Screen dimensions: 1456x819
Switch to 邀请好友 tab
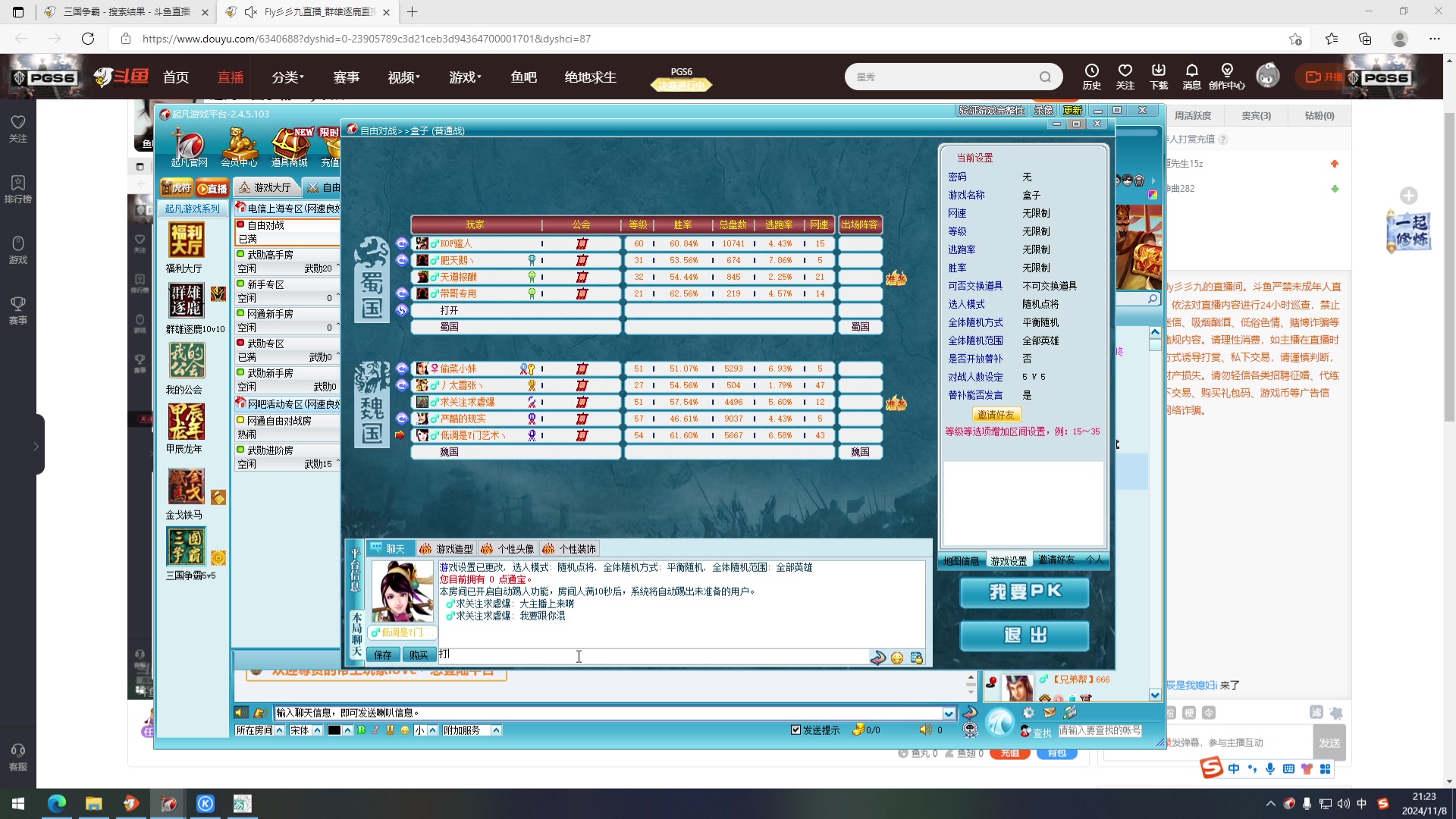1056,560
